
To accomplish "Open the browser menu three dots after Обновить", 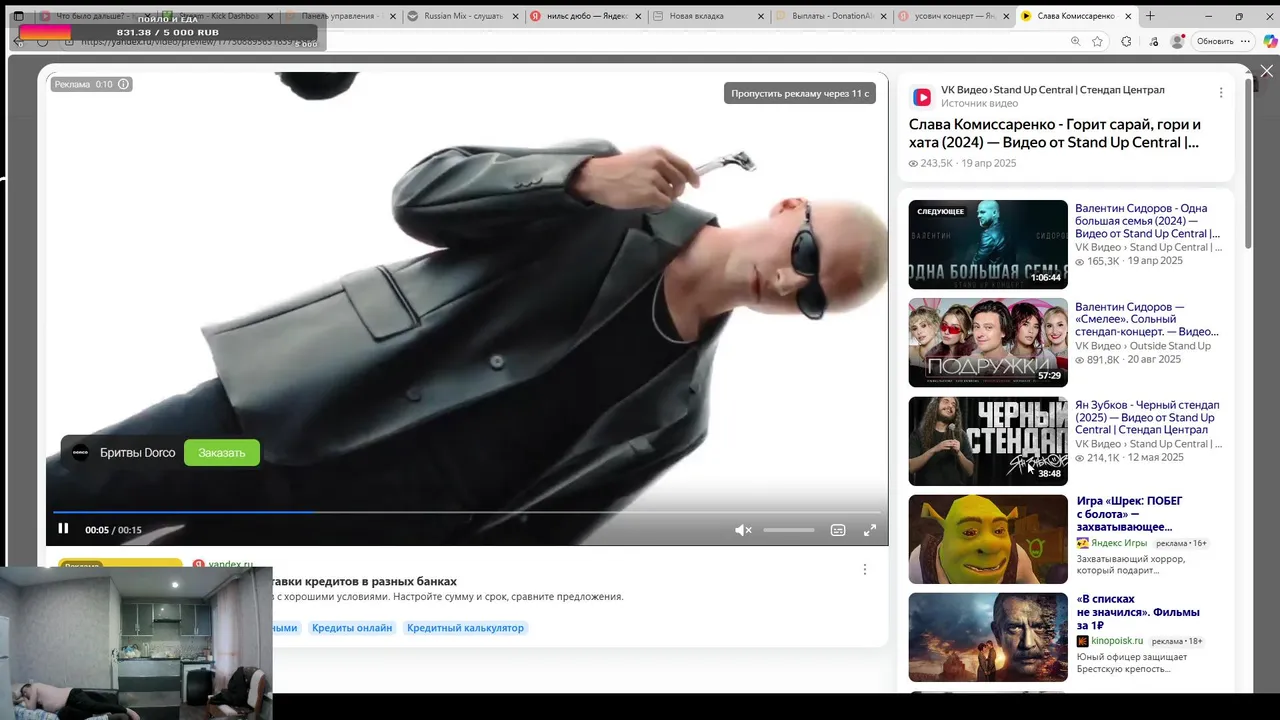I will tap(1244, 41).
